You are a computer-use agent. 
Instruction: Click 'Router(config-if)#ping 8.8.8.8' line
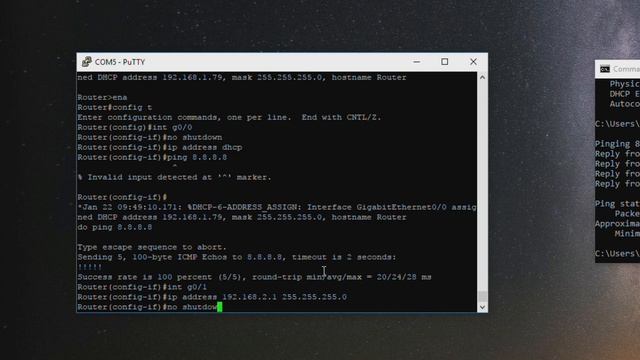(152, 157)
